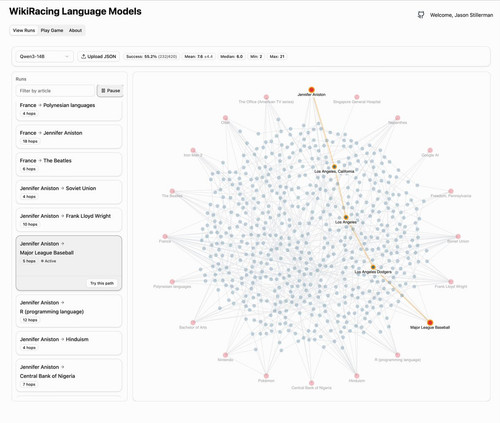This screenshot has width=500, height=423.
Task: Click the Jennifer Aniston start node in graph
Action: (x=311, y=90)
